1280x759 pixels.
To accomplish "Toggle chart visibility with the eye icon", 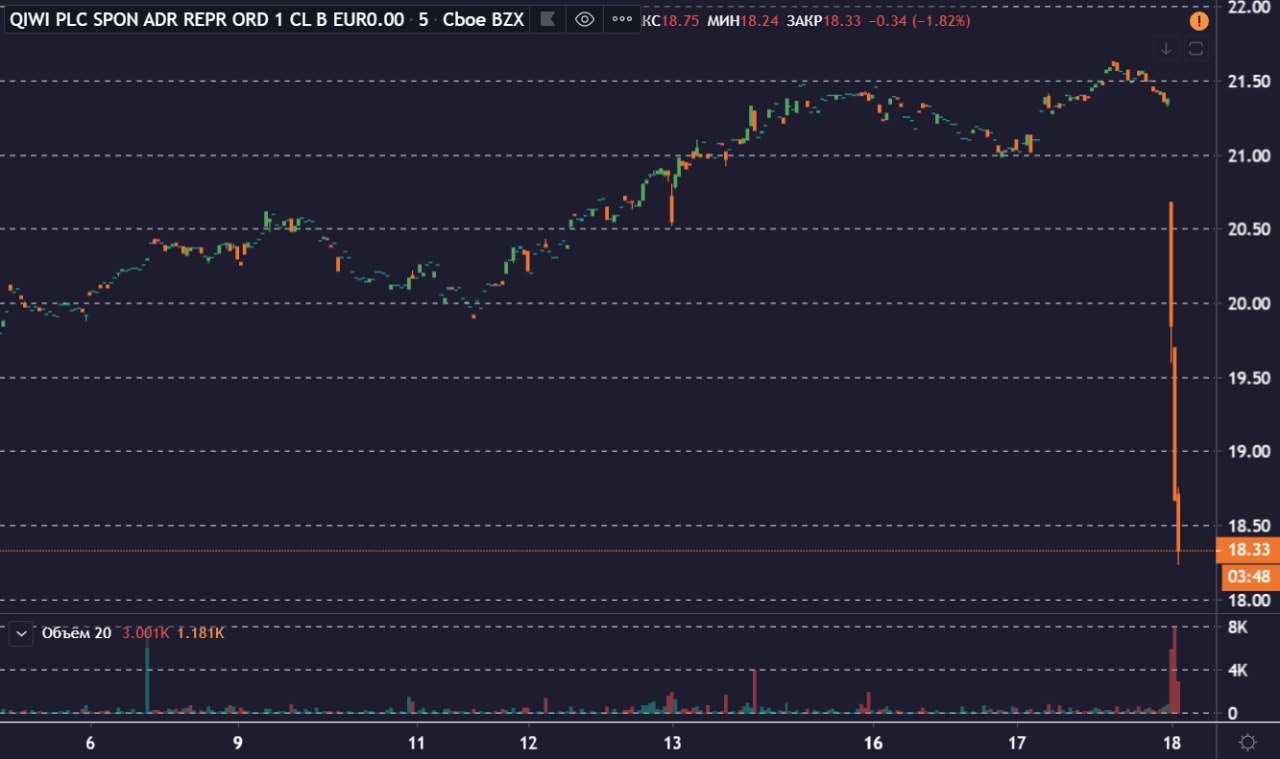I will tap(585, 19).
